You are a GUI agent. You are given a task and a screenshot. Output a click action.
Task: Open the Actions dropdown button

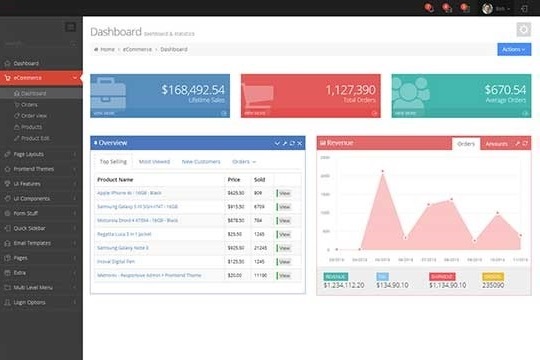[514, 49]
